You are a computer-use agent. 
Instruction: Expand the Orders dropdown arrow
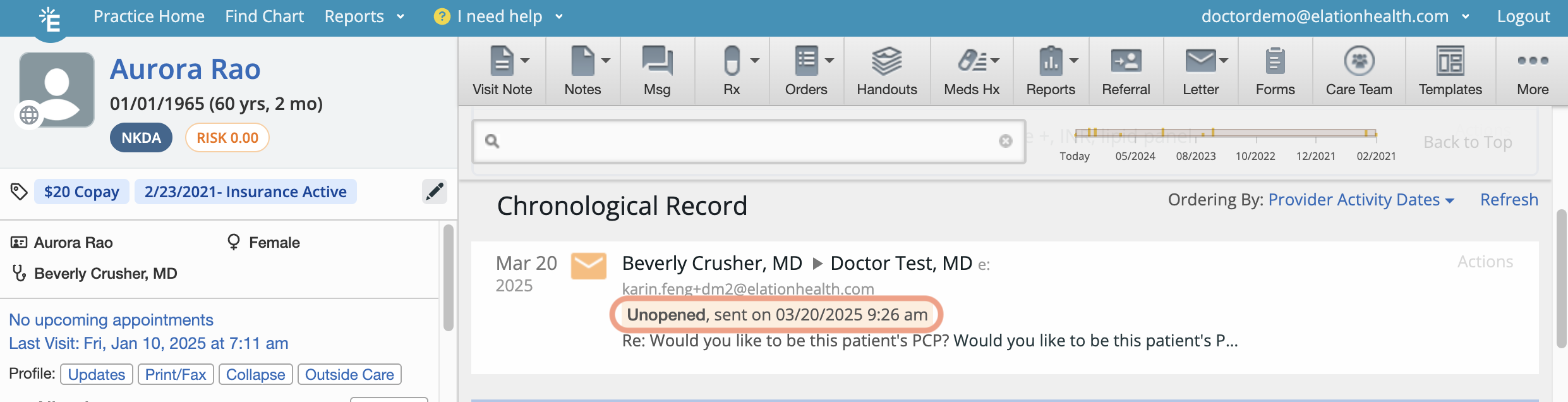(829, 61)
